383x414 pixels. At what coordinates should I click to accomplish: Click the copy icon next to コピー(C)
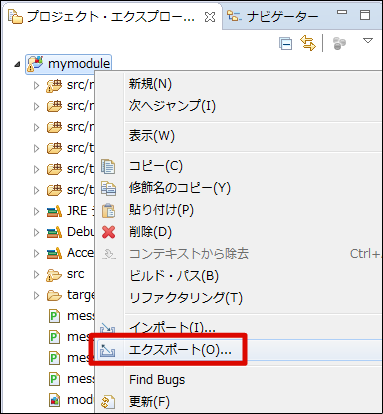pos(108,166)
